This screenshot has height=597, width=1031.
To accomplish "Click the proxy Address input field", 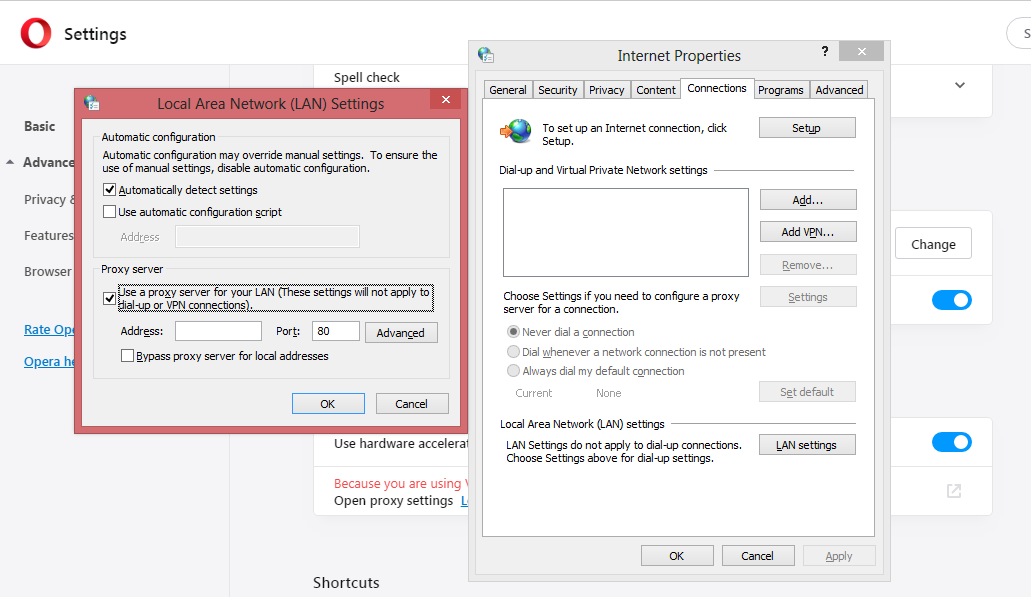I will [x=216, y=331].
